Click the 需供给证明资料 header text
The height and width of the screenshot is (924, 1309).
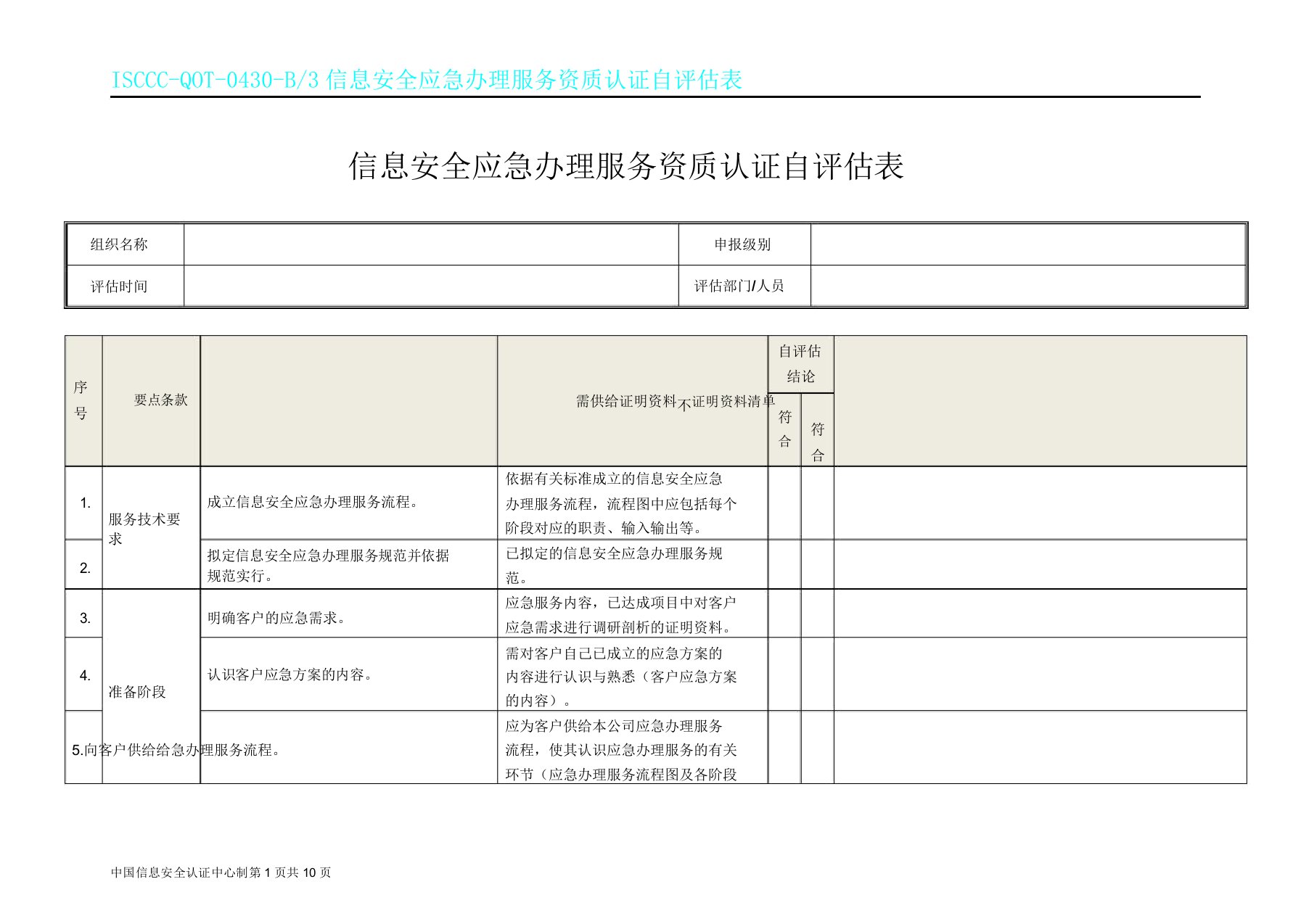[x=626, y=401]
